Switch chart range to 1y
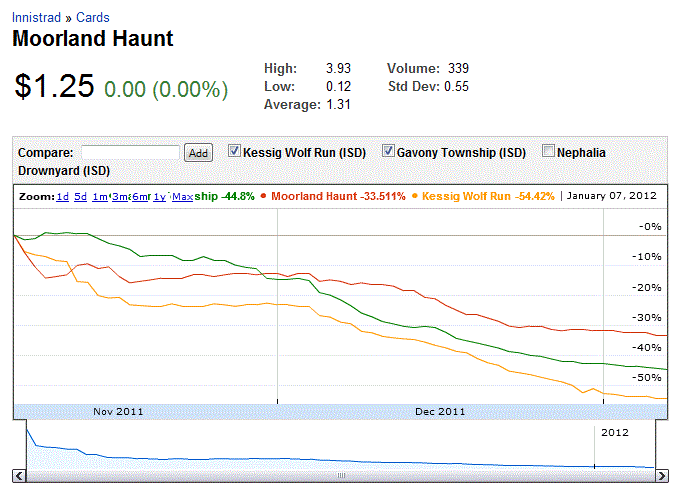 [160, 197]
